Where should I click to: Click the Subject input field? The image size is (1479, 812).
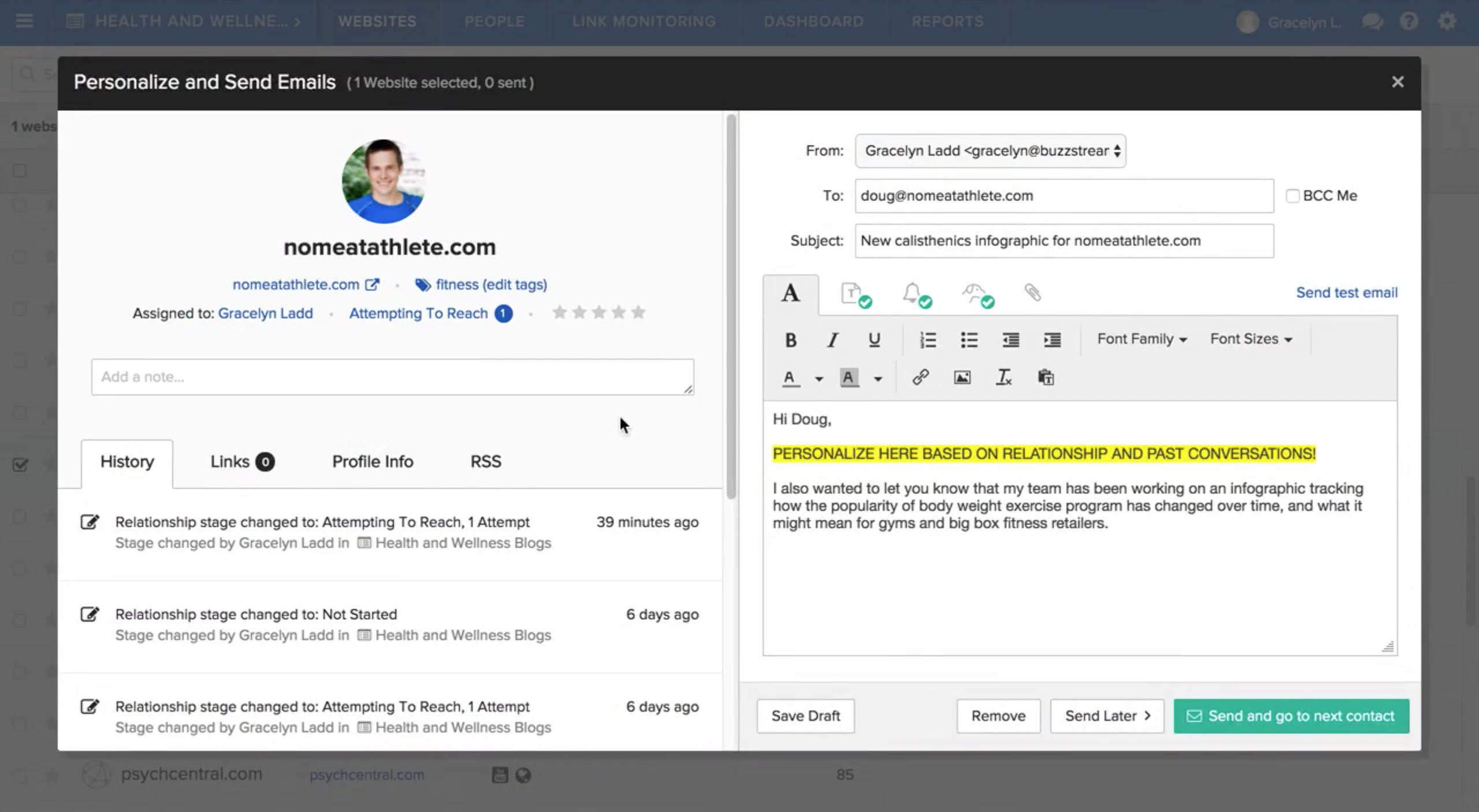(1064, 241)
